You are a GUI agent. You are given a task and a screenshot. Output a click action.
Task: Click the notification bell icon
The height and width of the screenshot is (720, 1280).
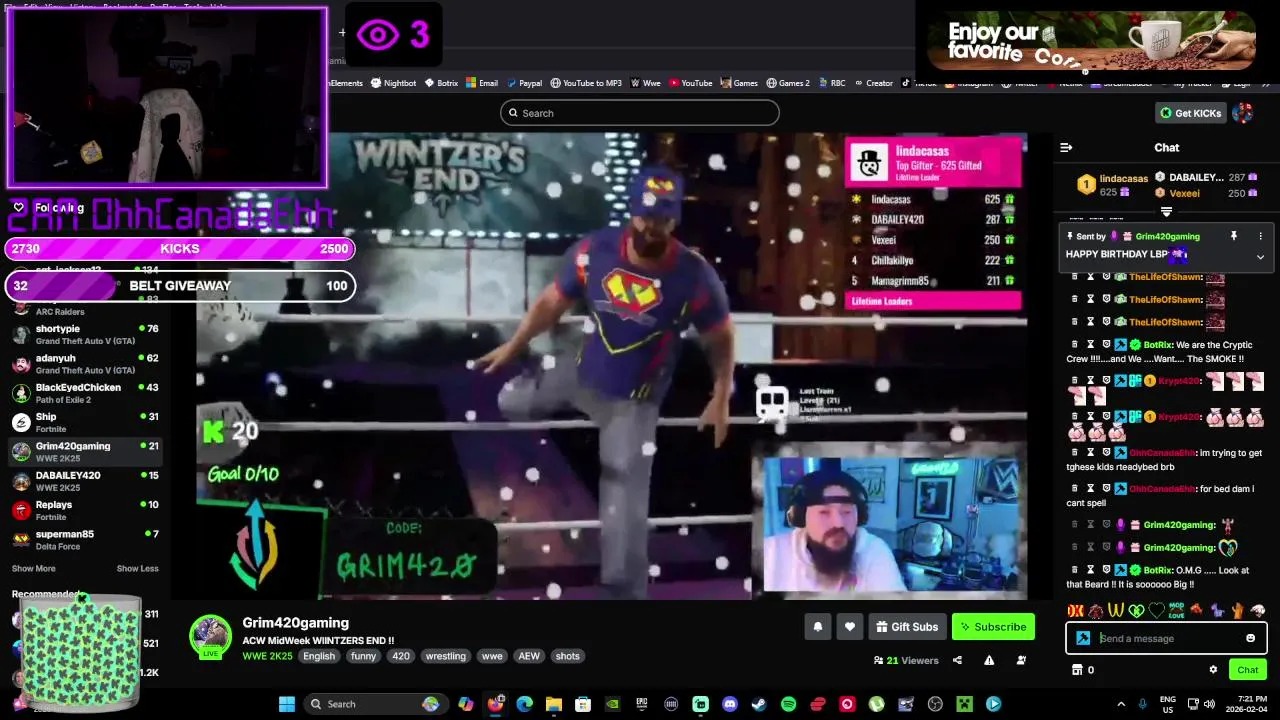click(817, 627)
